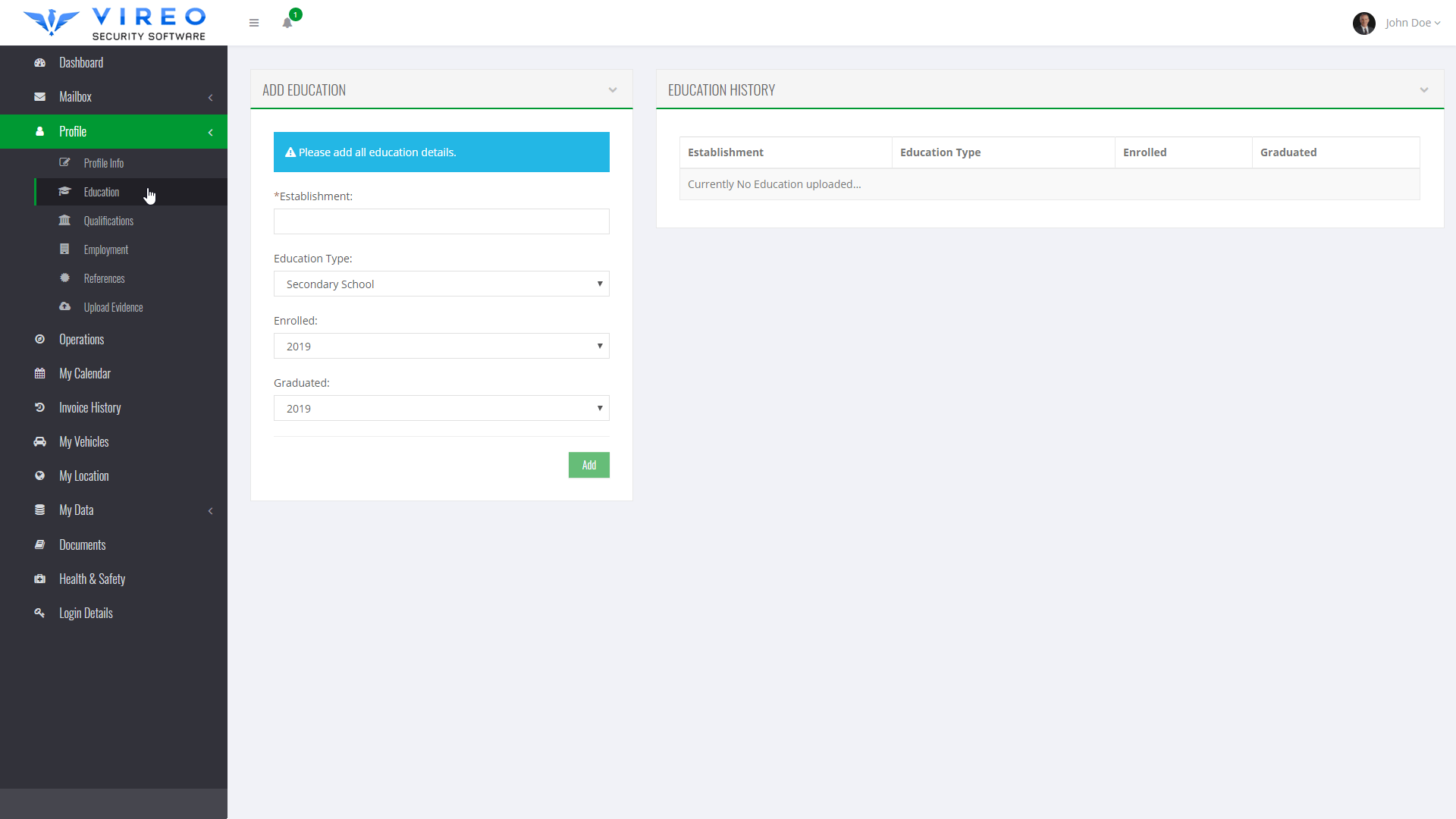The image size is (1456, 819).
Task: Expand the My Data submenu
Action: pyautogui.click(x=211, y=510)
